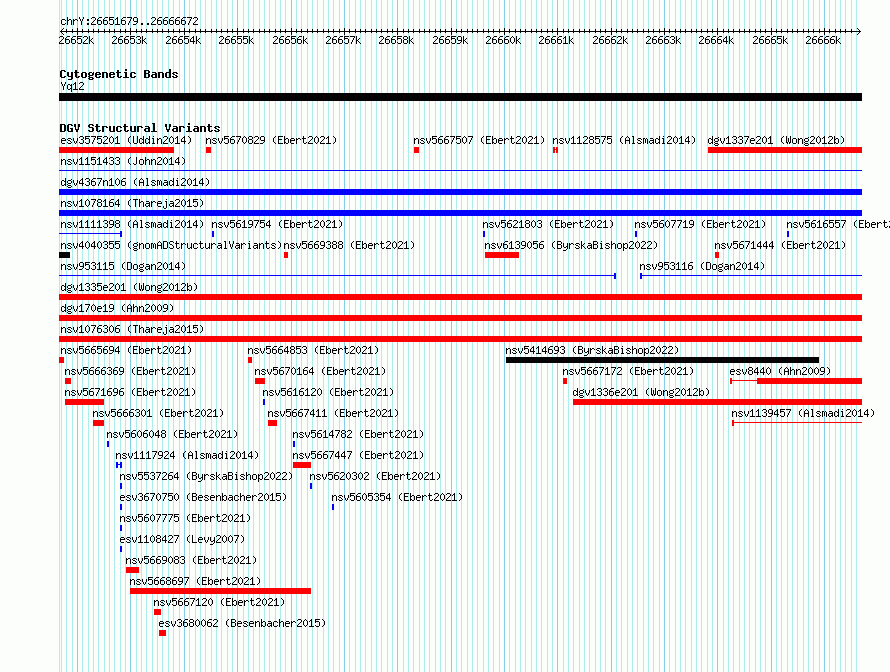Click nsv953116 (Dogan2014) label
This screenshot has width=890, height=672.
pyautogui.click(x=702, y=266)
